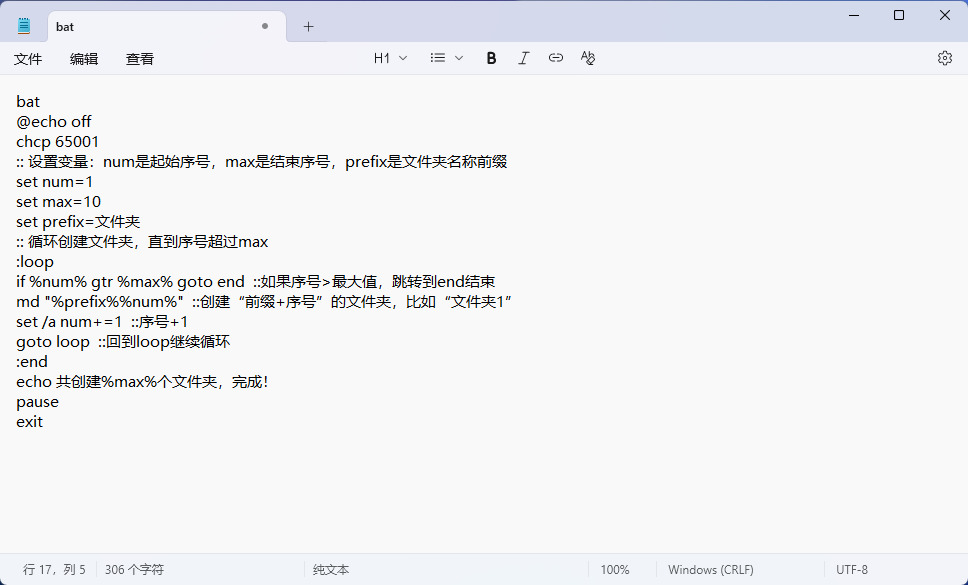Click the line 'set max=10'
This screenshot has height=585, width=968.
click(59, 202)
